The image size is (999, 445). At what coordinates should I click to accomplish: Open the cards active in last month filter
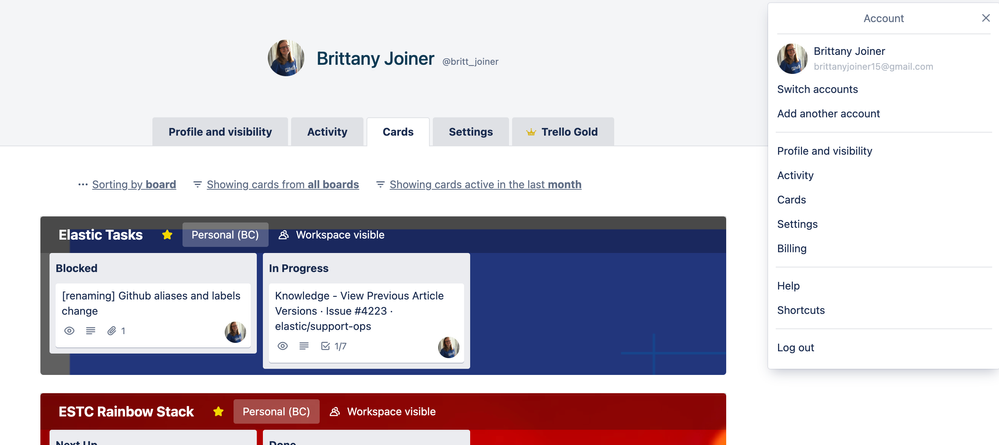pyautogui.click(x=485, y=184)
